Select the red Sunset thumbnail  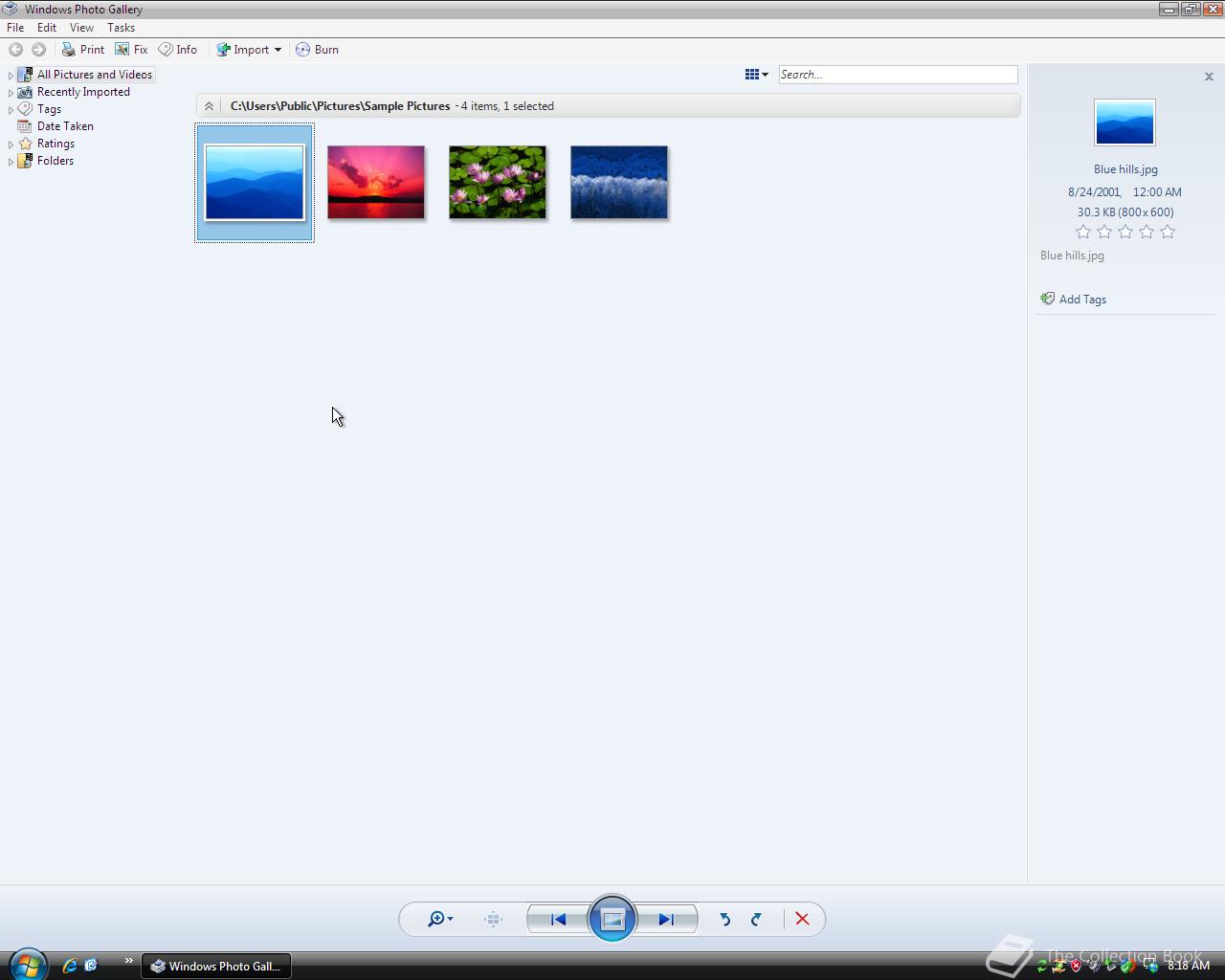tap(376, 183)
